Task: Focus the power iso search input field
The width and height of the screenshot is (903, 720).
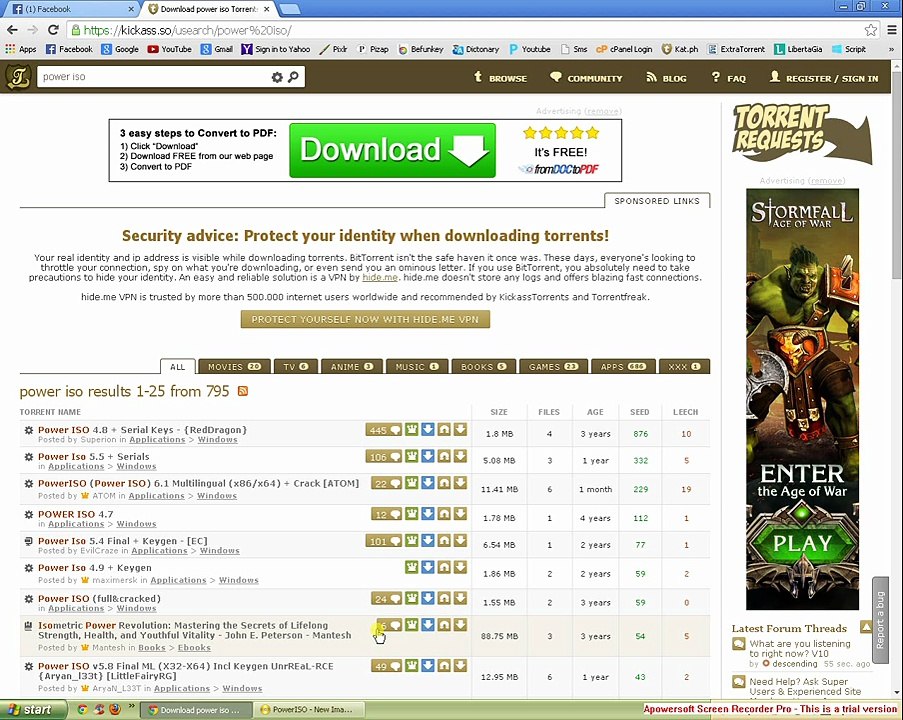Action: [x=154, y=77]
